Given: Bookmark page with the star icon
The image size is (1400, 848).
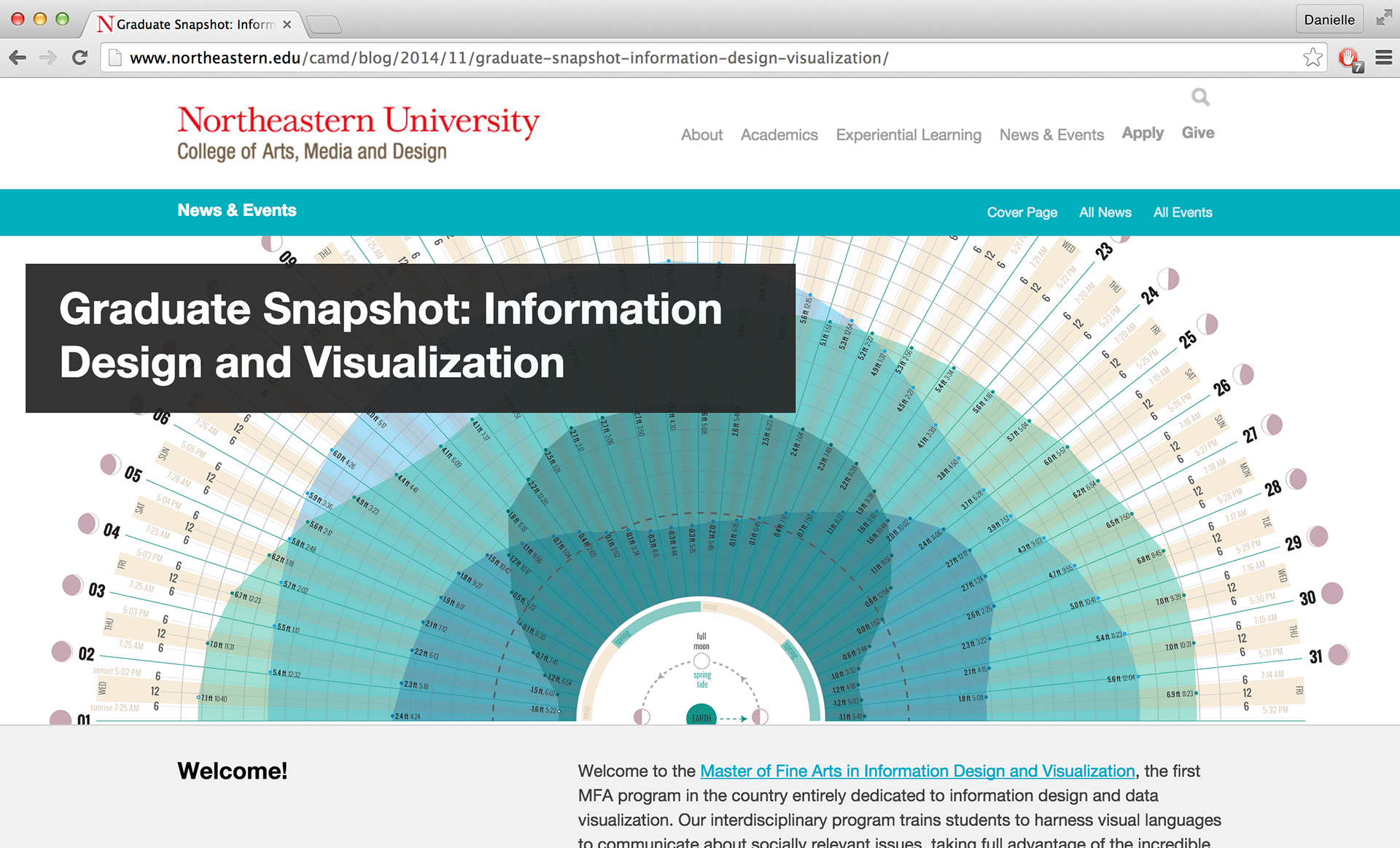Looking at the screenshot, I should tap(1312, 58).
